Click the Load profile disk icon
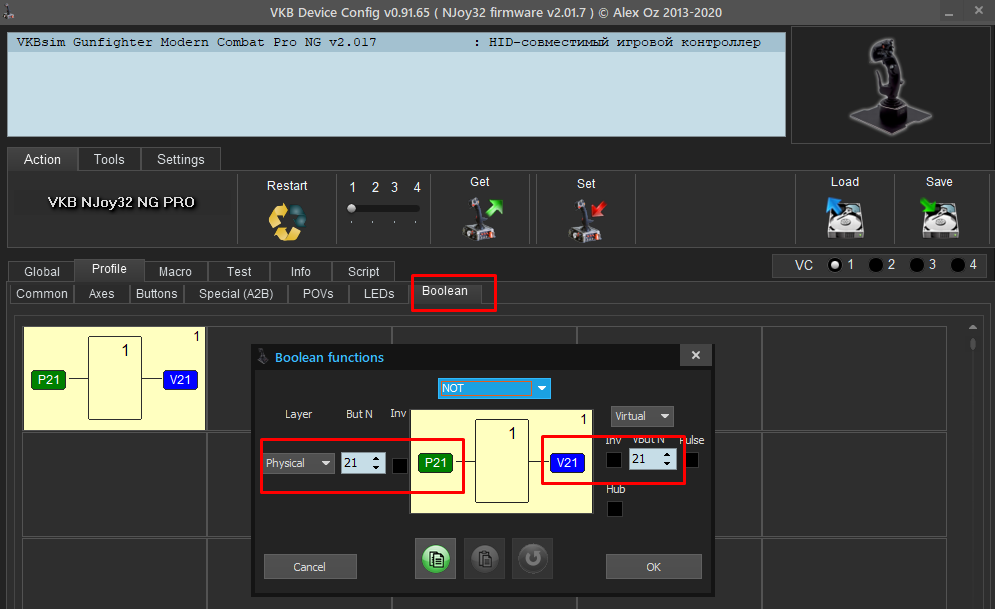Viewport: 995px width, 609px height. [x=845, y=218]
